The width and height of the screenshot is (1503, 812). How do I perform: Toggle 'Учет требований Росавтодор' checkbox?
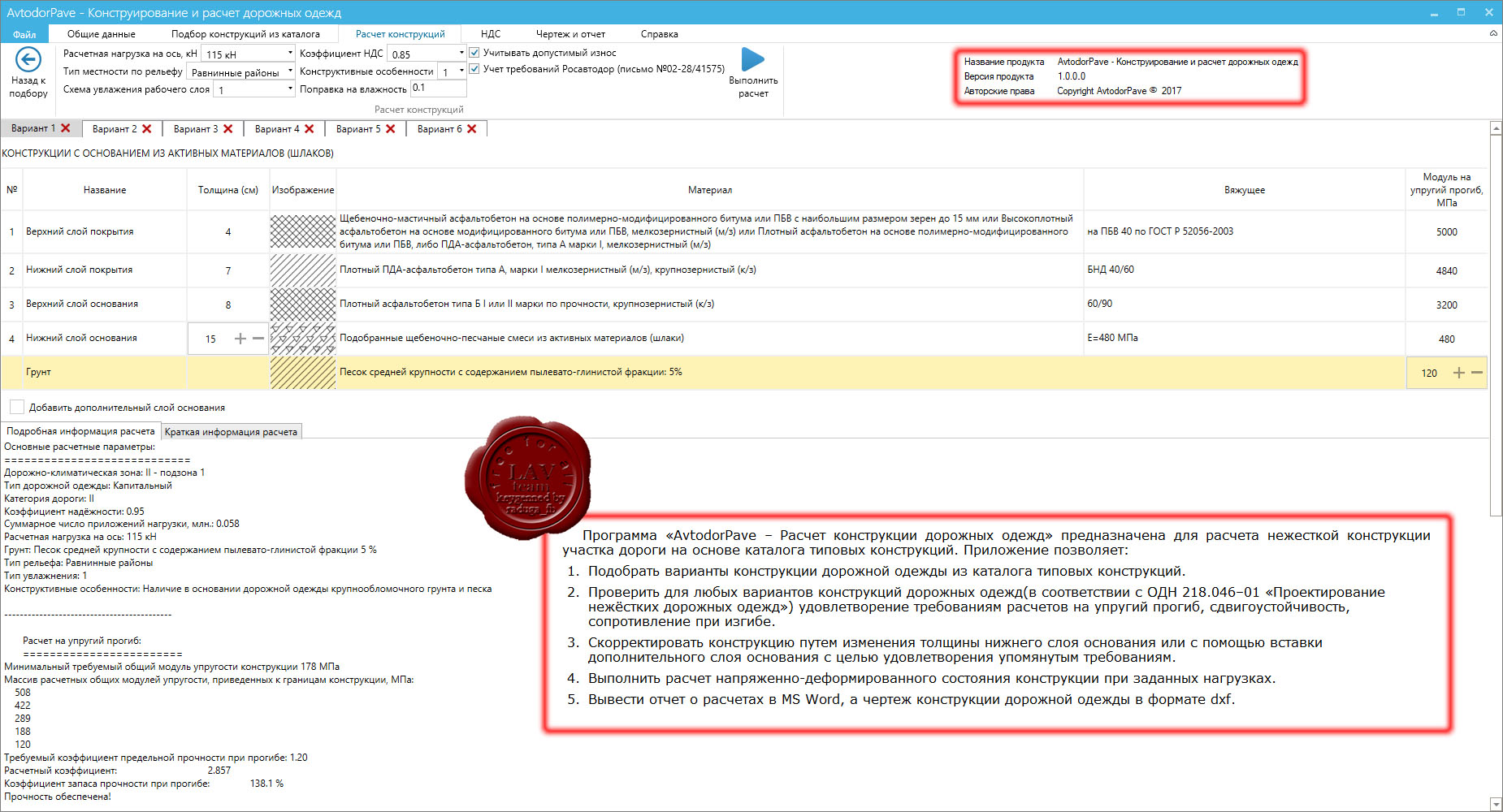[x=474, y=69]
